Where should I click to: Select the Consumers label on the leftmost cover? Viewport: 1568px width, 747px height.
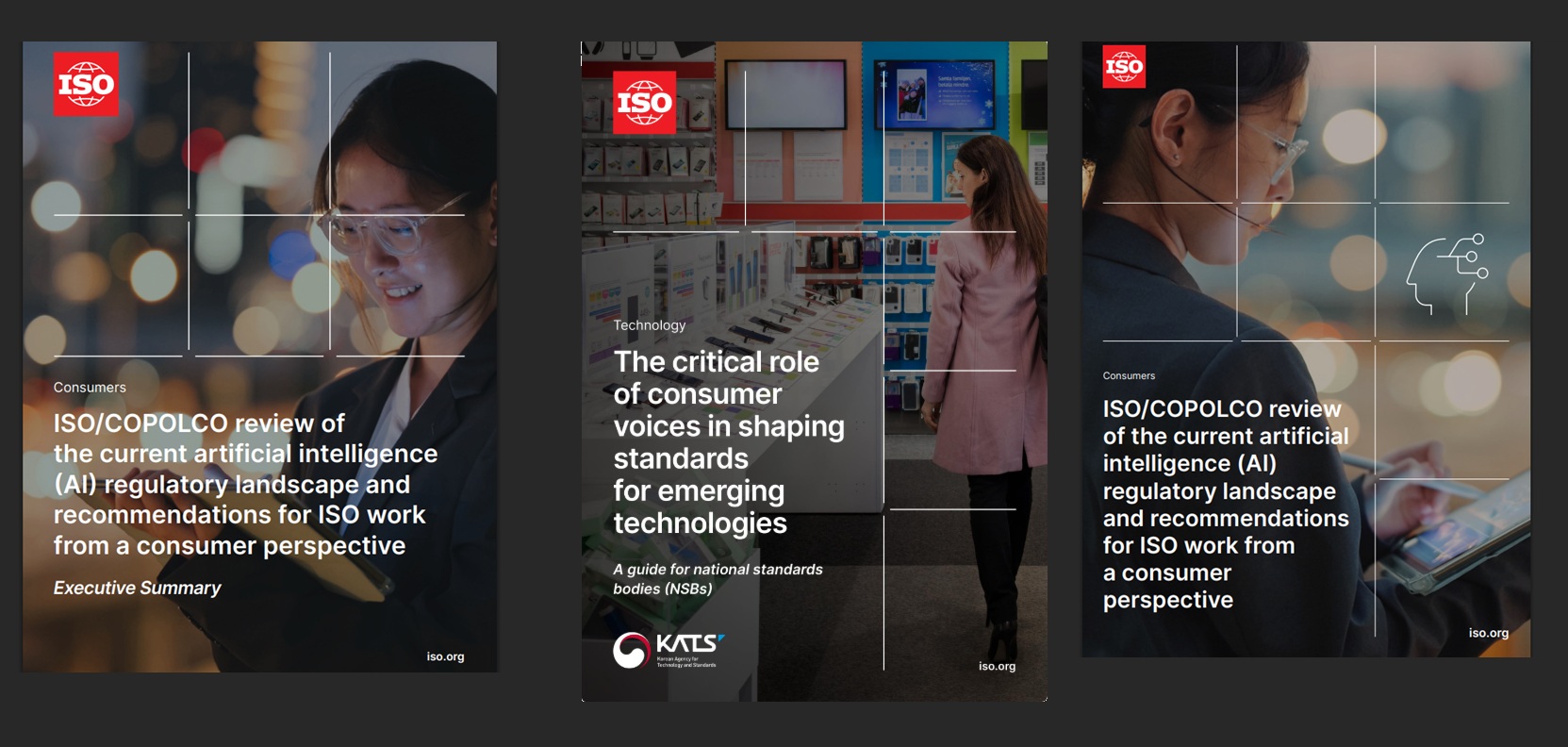(x=90, y=388)
